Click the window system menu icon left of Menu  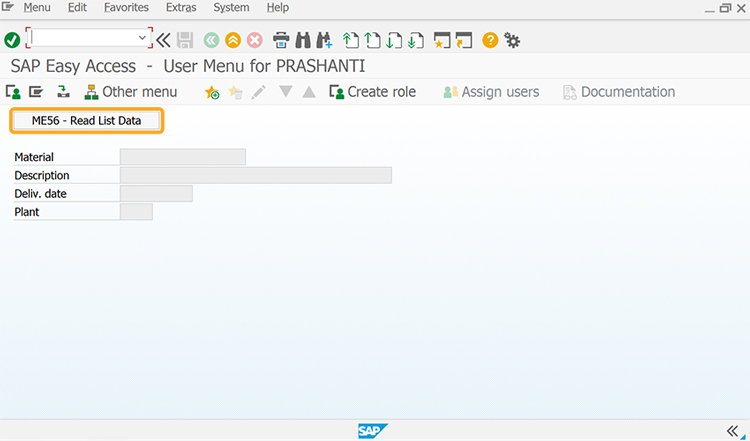(x=8, y=7)
